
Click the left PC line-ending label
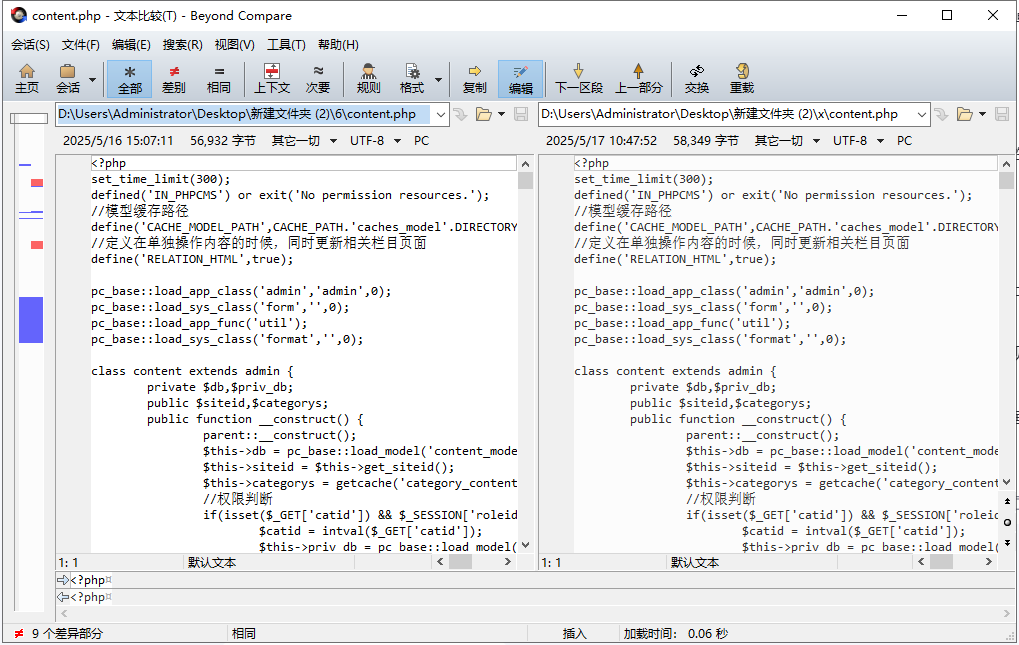421,141
